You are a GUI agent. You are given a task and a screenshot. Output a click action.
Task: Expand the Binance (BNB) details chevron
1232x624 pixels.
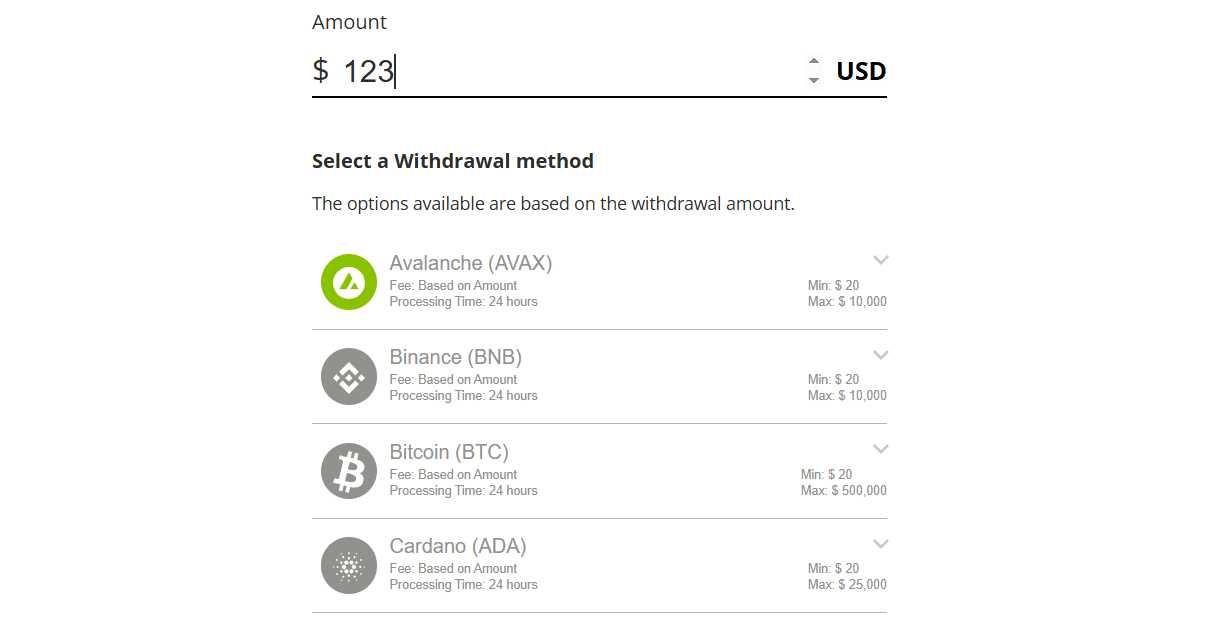881,354
